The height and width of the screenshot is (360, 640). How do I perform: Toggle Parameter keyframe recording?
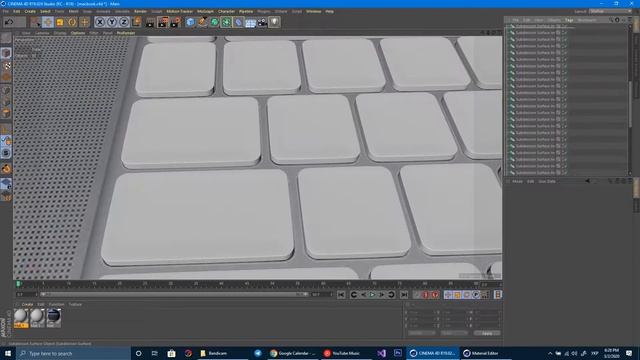click(x=476, y=295)
